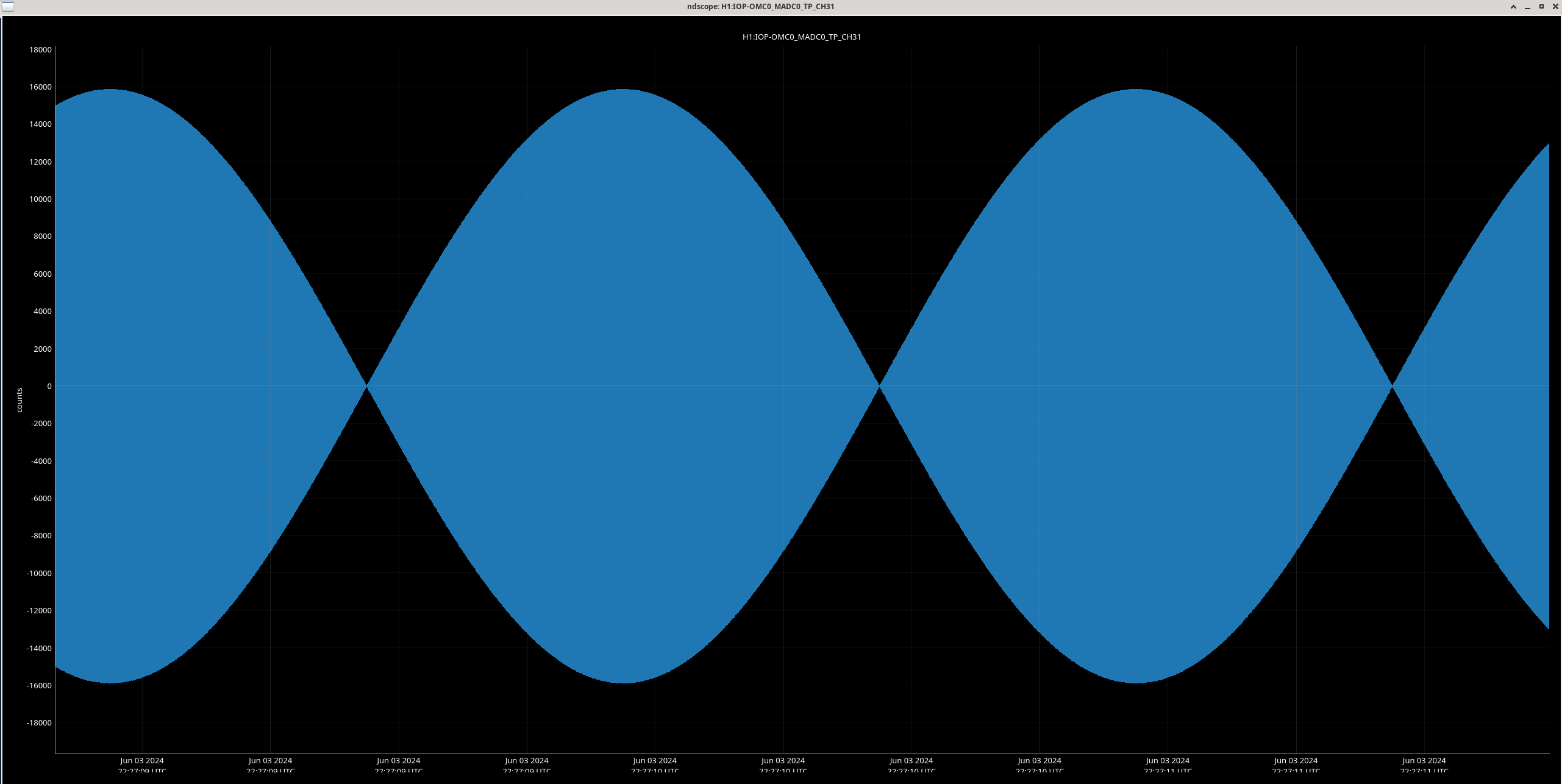
Task: Maximize the ndscope window
Action: pyautogui.click(x=1541, y=7)
